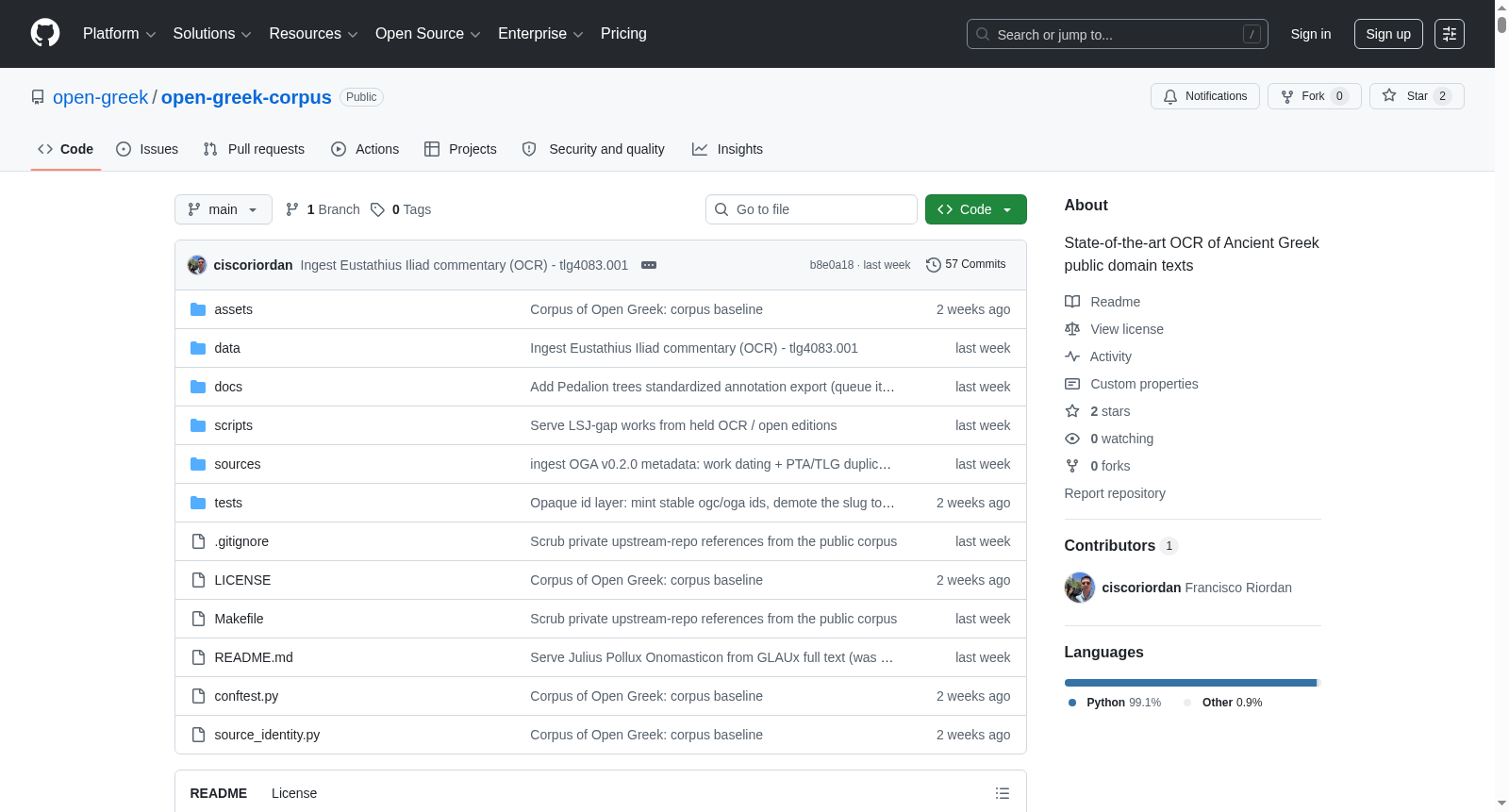Open the docs folder
Screen dimensions: 1509x812
point(228,387)
